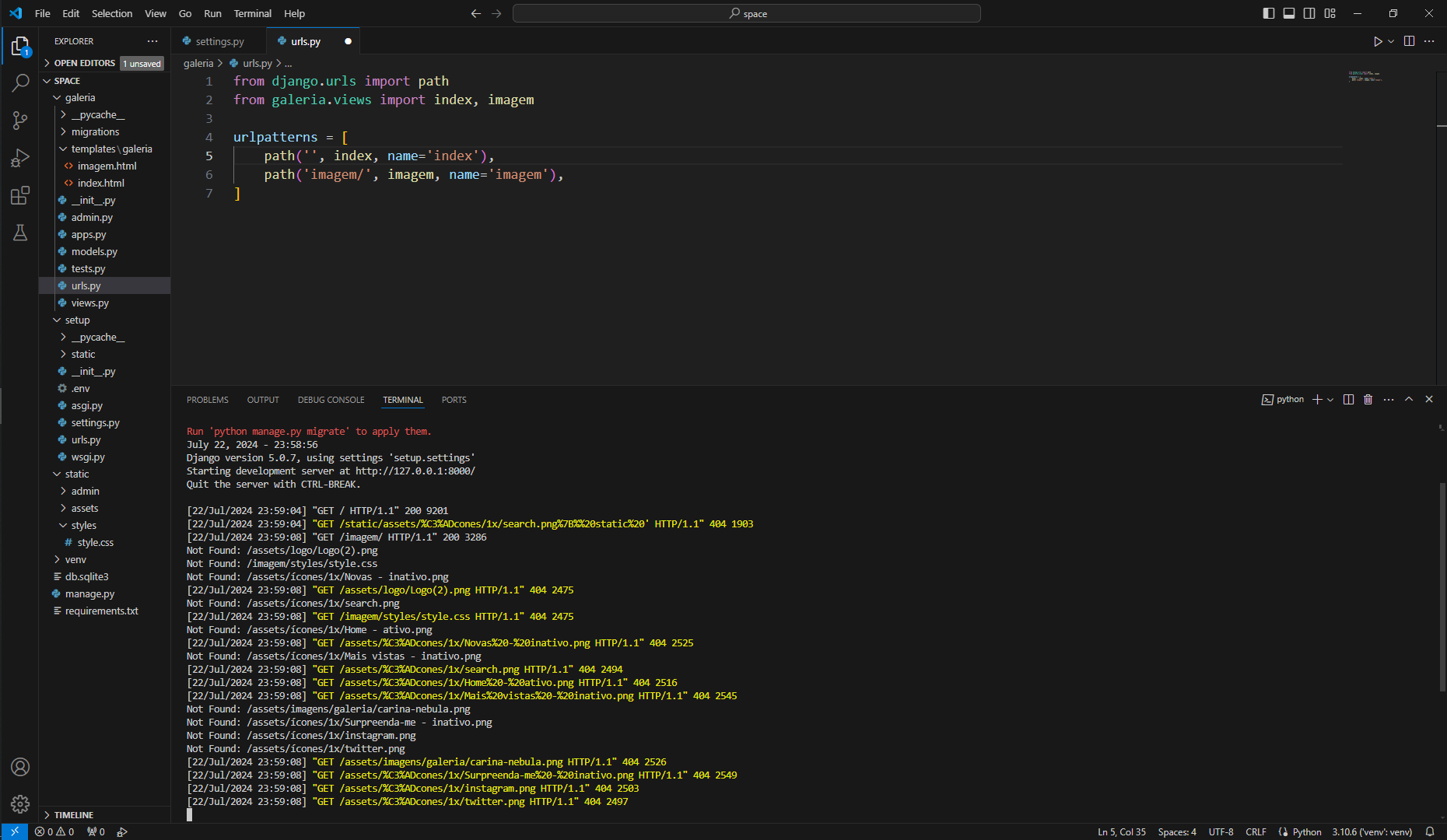
Task: Click the ports forwarded status item
Action: click(x=96, y=831)
